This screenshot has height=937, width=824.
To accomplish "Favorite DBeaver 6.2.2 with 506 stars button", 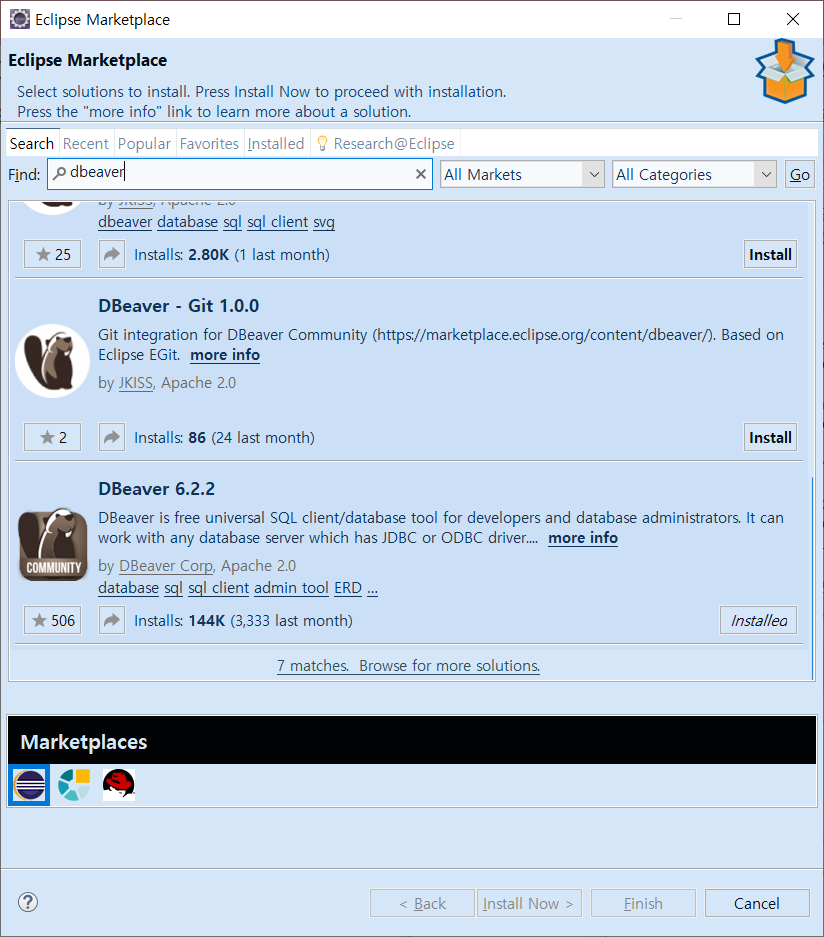I will 53,620.
